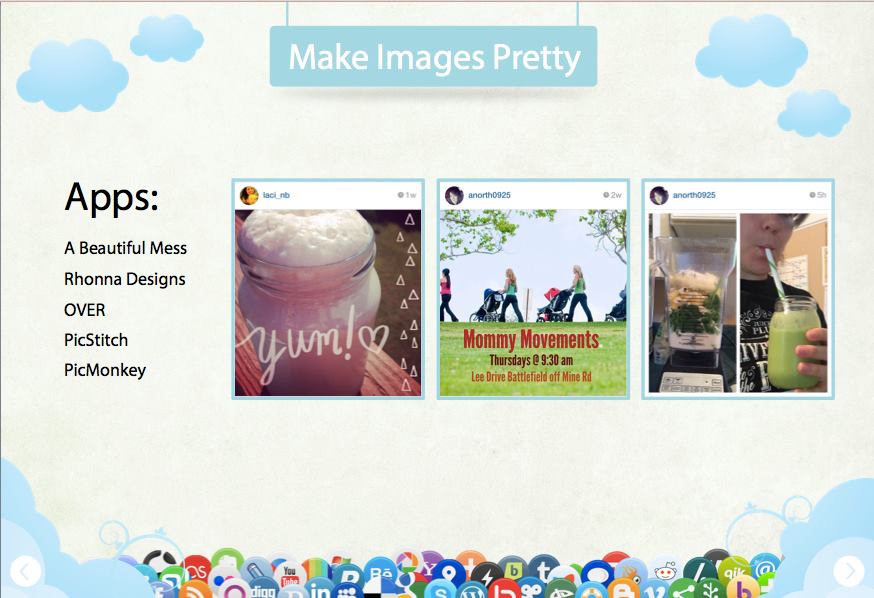Open the laci_nb username link
Viewport: 874px width, 598px height.
[x=276, y=195]
